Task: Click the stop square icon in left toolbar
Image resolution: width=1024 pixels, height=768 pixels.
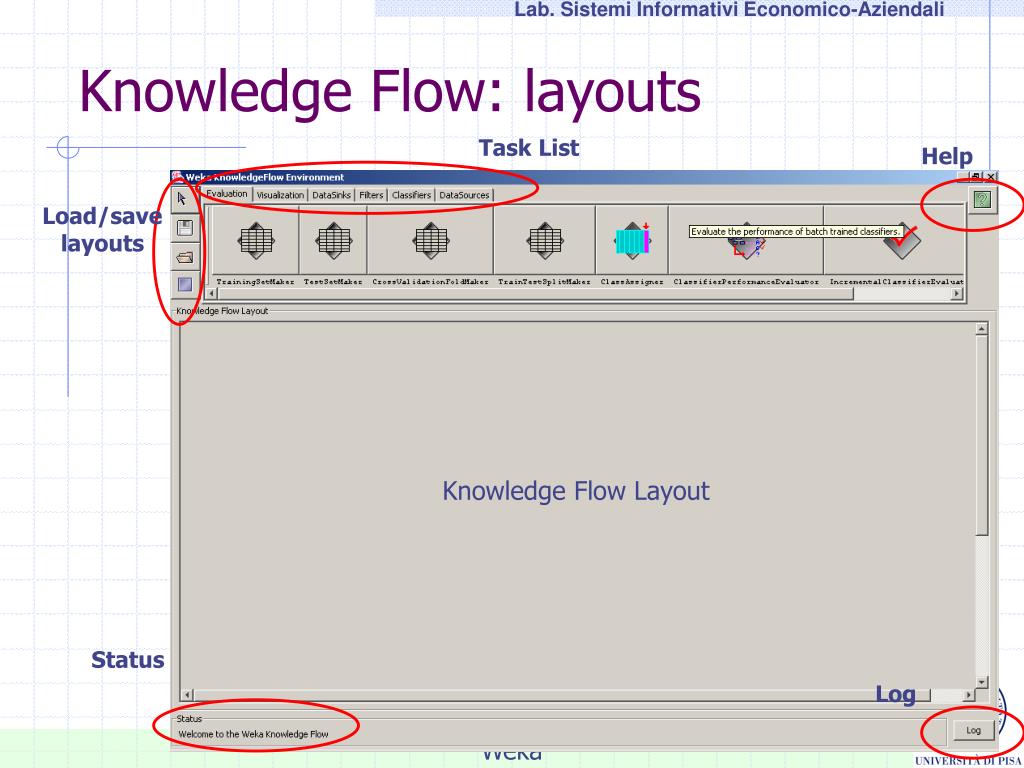Action: [185, 284]
